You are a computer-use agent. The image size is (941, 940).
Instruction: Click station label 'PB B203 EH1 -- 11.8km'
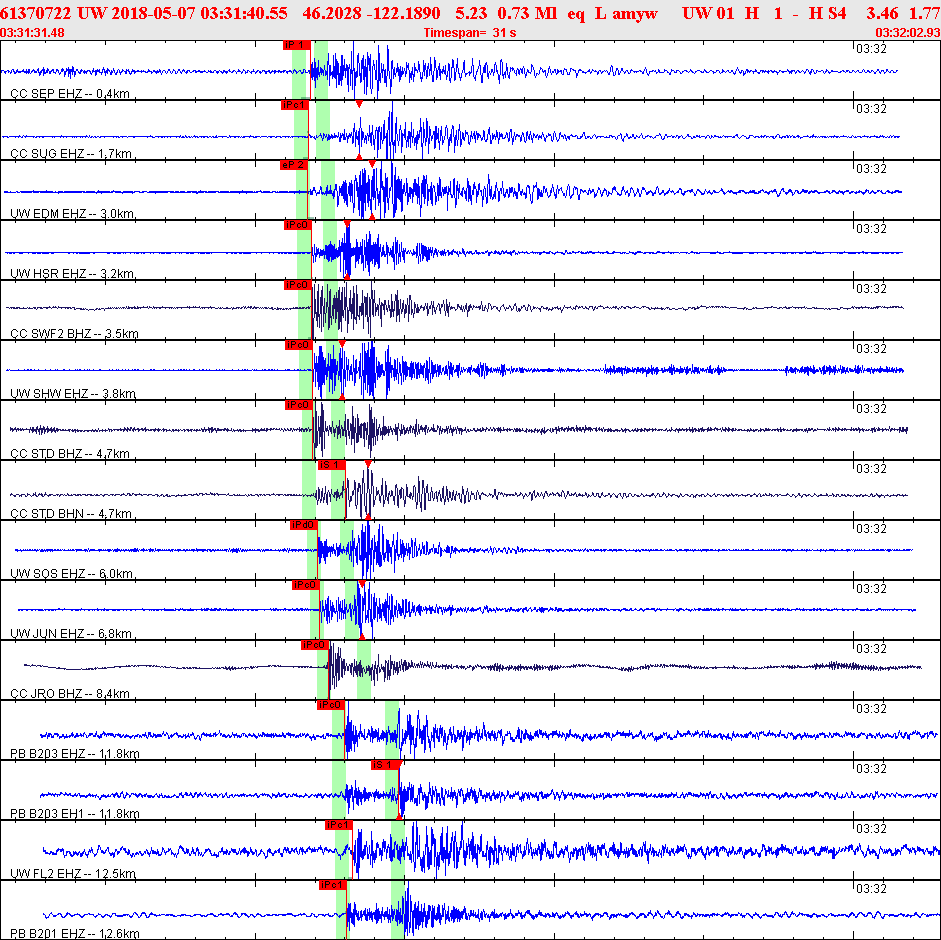pos(75,814)
